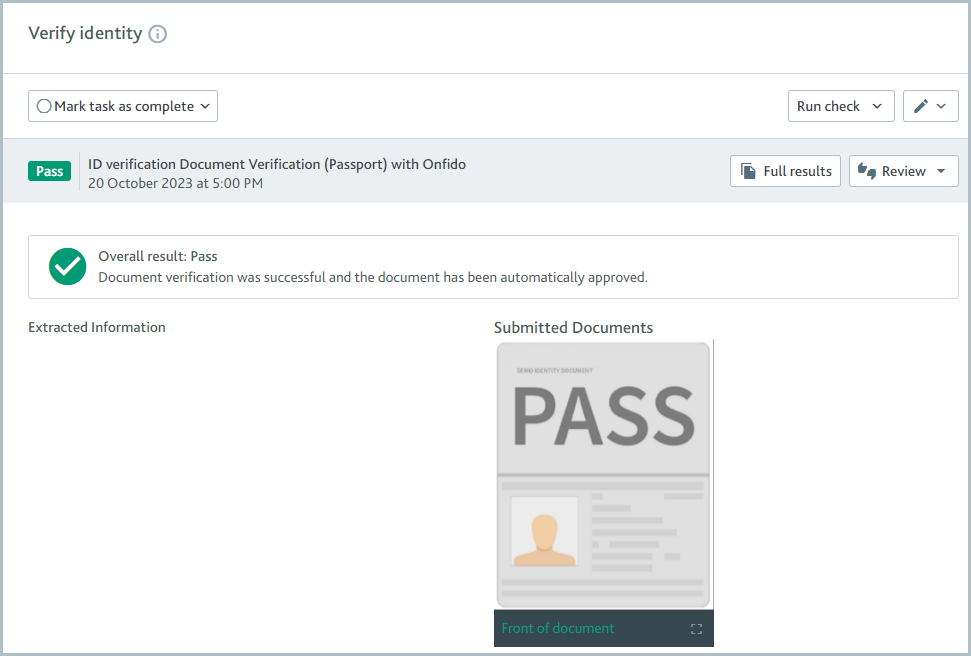Screen dimensions: 971x656
Task: Expand the document image to fullscreen
Action: click(698, 628)
